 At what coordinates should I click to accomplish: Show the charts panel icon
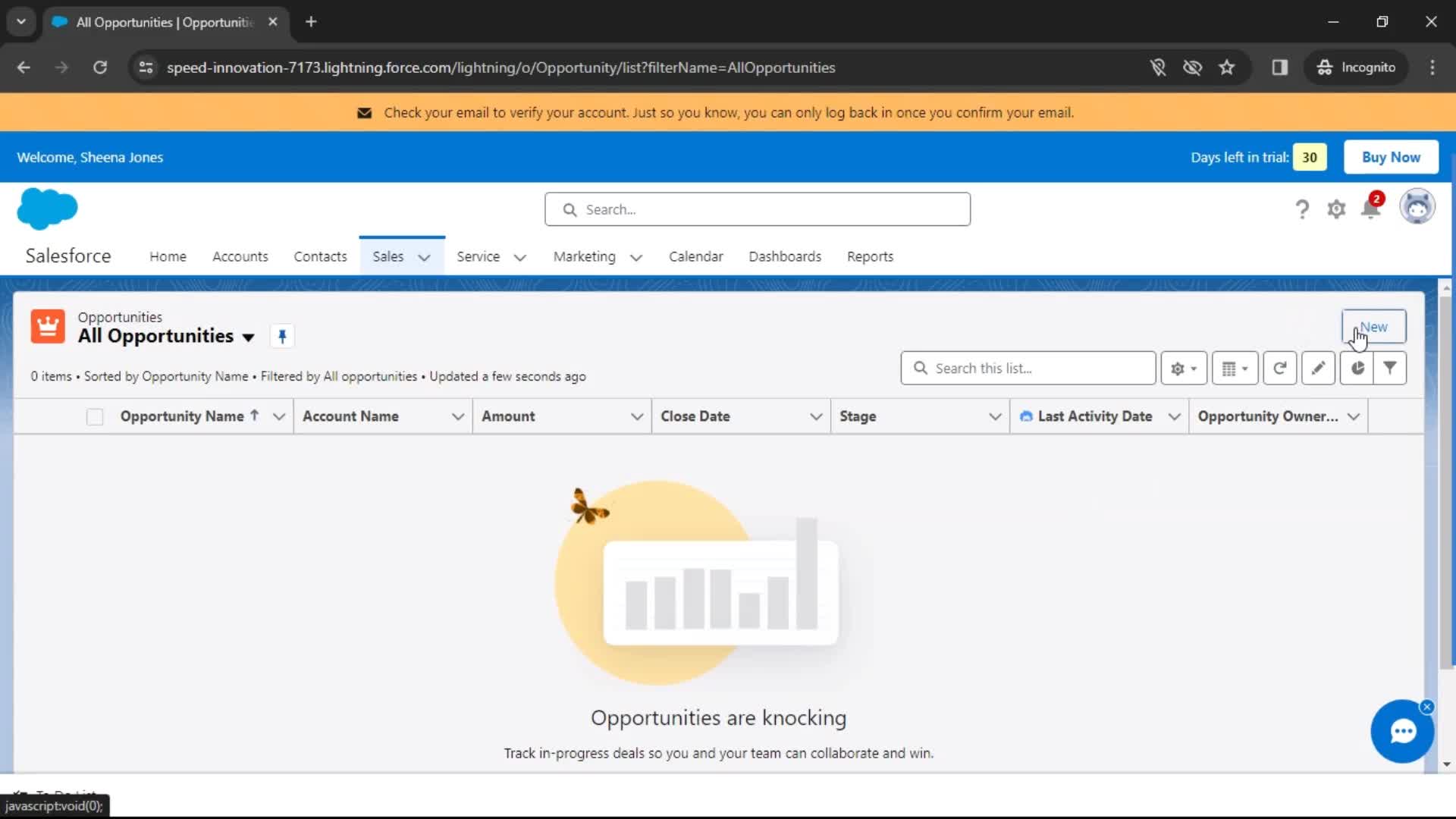click(x=1357, y=369)
